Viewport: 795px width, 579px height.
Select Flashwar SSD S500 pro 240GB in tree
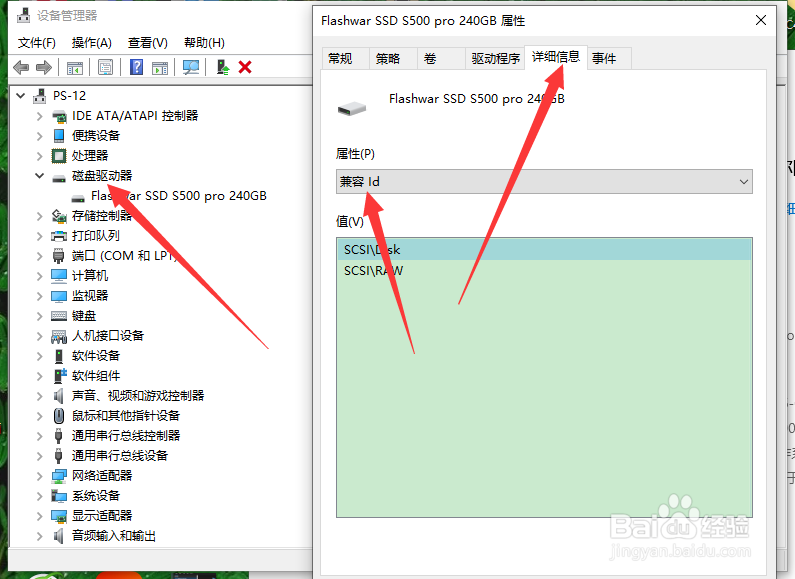coord(178,196)
